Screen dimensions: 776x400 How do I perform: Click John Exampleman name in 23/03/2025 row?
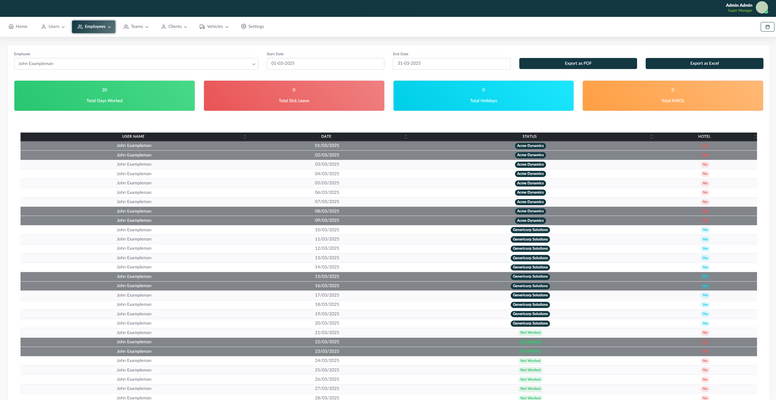(x=134, y=351)
